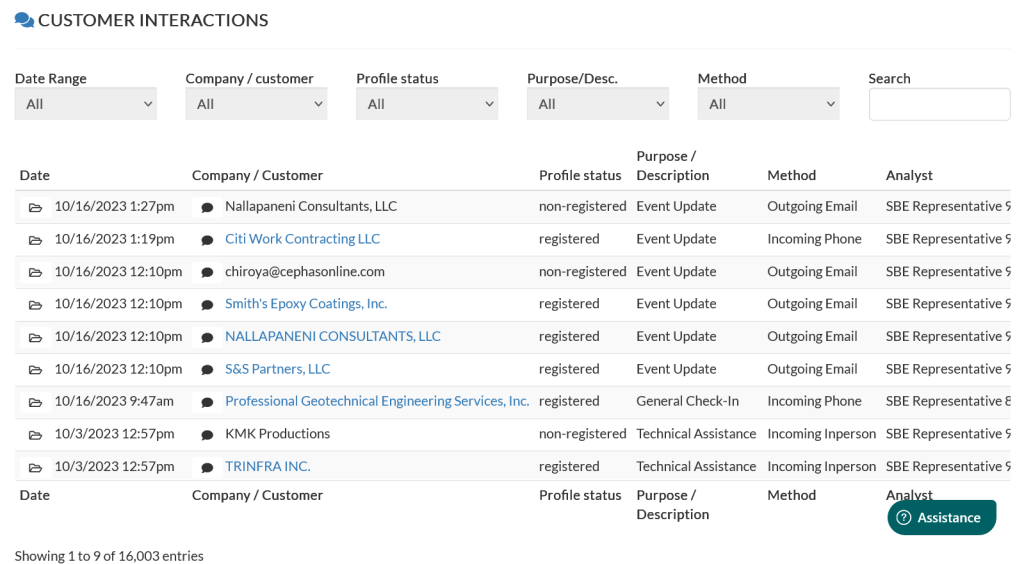
Task: Open NALLAPANENI CONSULTANTS, LLC profile link
Action: (332, 336)
